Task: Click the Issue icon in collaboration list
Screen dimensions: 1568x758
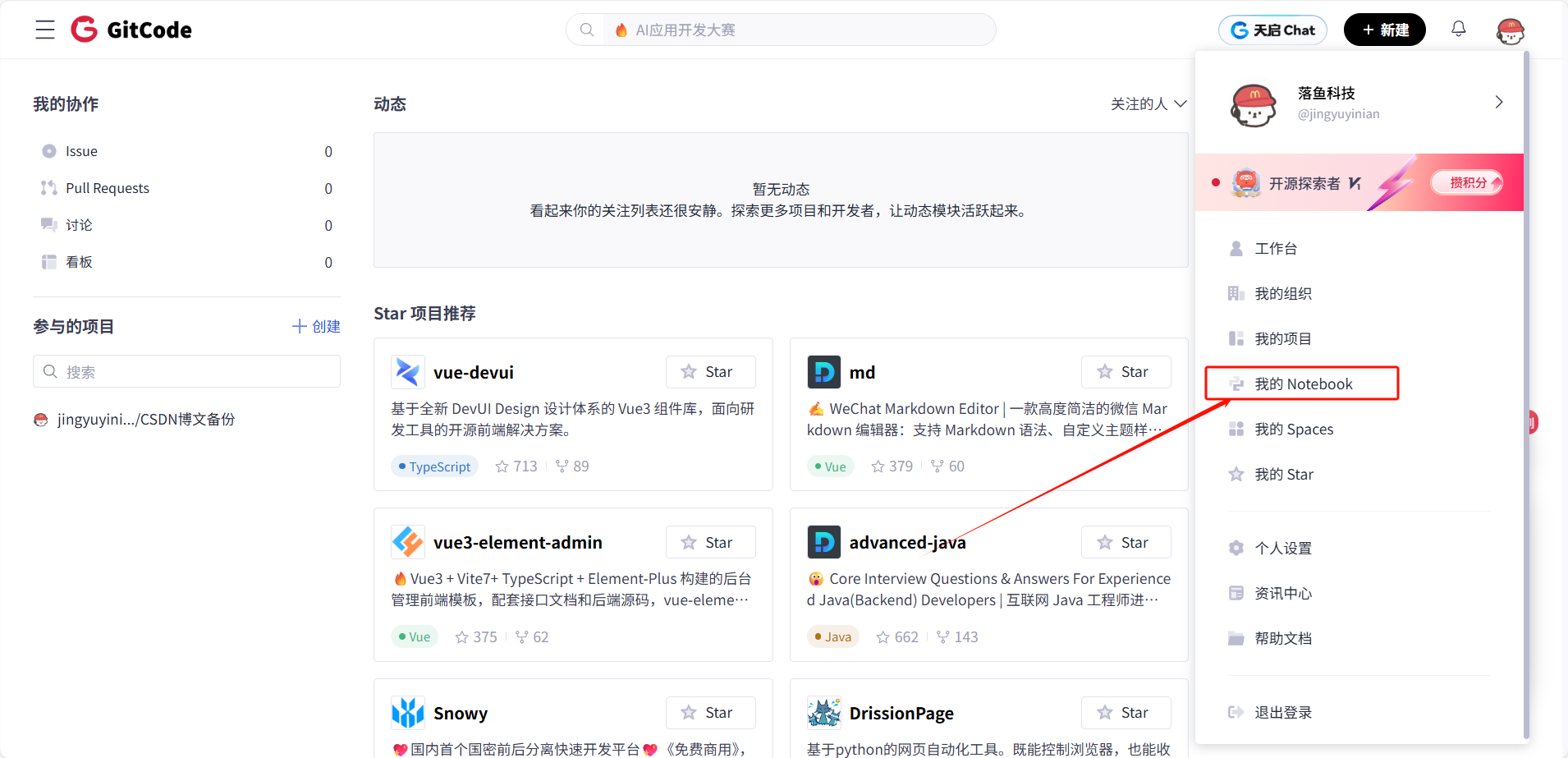Action: (x=49, y=151)
